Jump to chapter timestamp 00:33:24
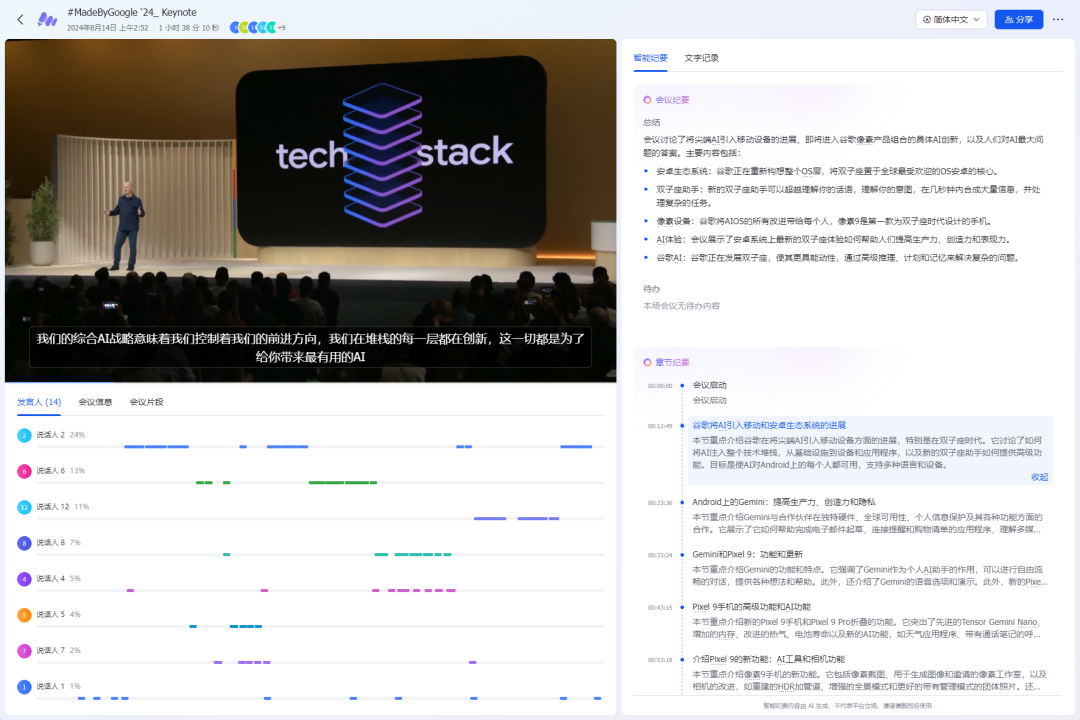The width and height of the screenshot is (1080, 720). (x=660, y=555)
